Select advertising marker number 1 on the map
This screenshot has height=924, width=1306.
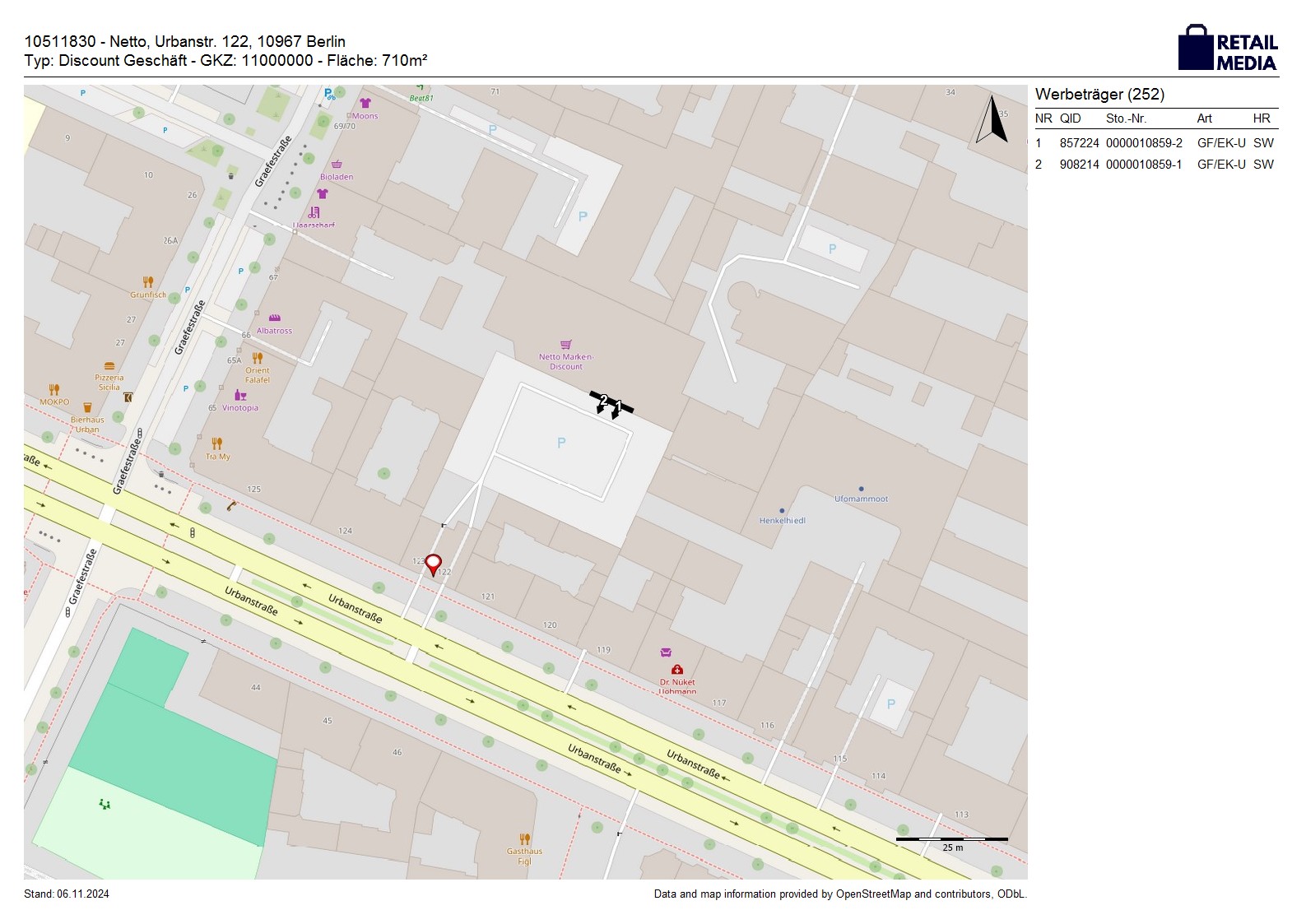click(x=618, y=407)
